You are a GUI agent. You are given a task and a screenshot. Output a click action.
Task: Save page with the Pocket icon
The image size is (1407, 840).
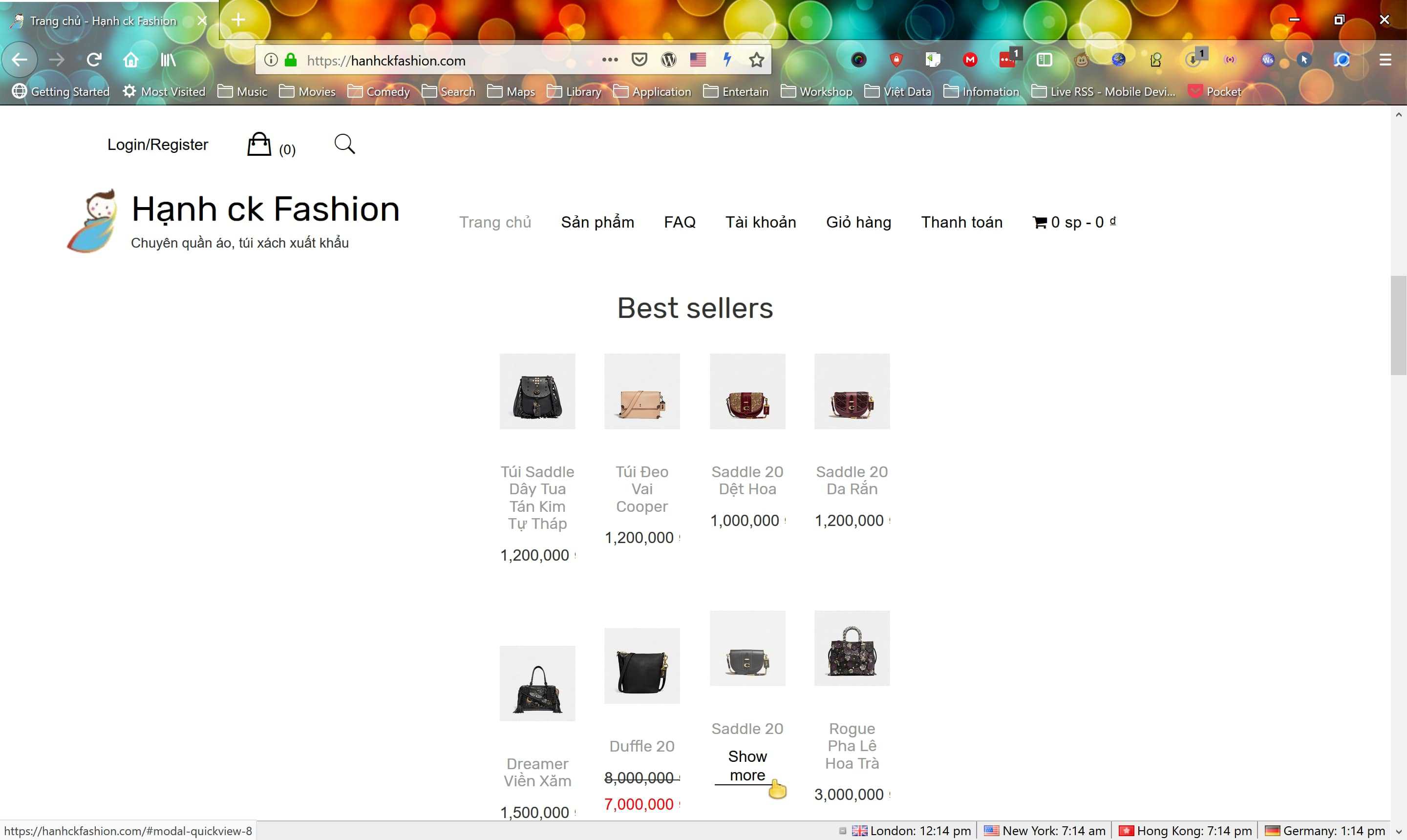click(639, 60)
